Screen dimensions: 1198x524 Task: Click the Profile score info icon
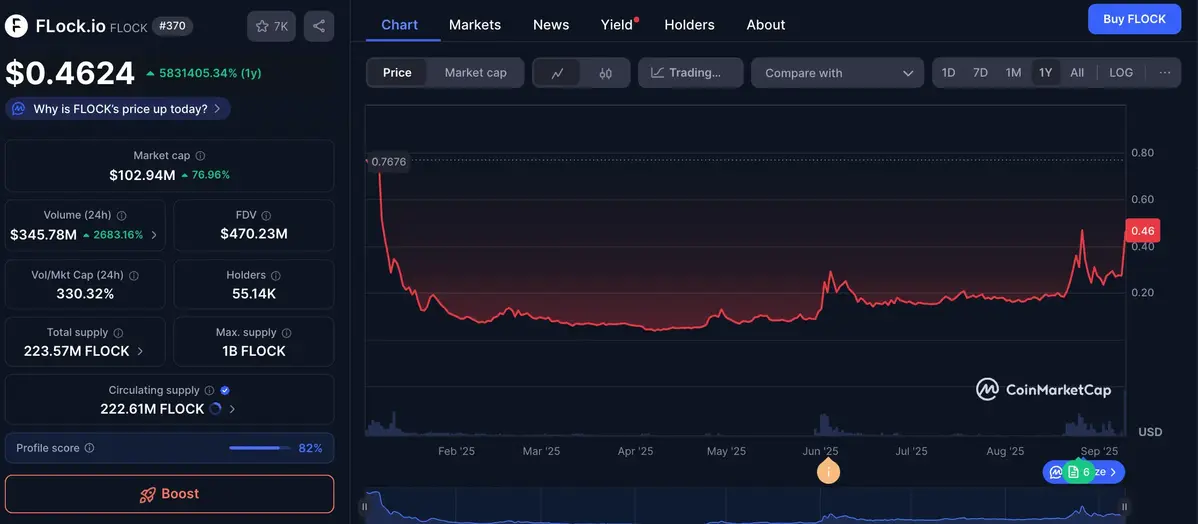click(x=89, y=449)
